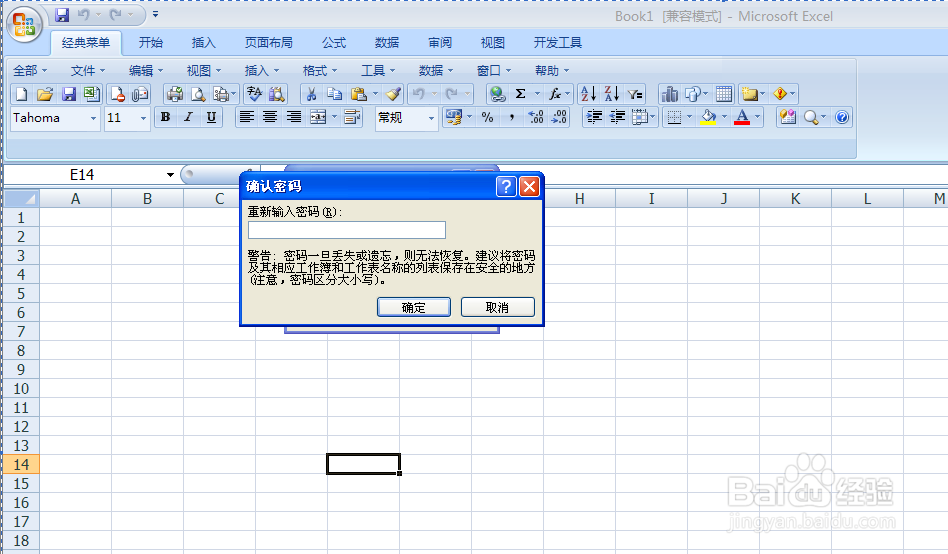The height and width of the screenshot is (554, 948).
Task: Open the 工具 menu
Action: (x=378, y=71)
